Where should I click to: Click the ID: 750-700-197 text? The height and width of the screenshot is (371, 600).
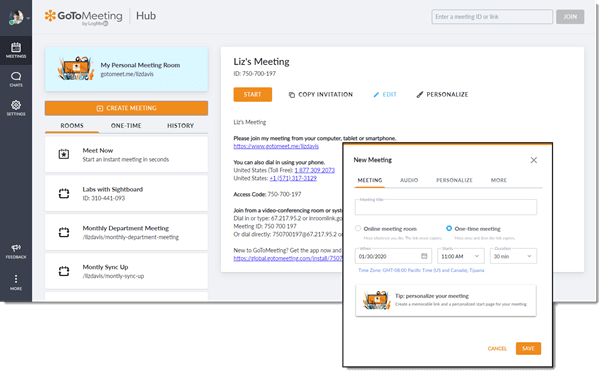coord(254,73)
